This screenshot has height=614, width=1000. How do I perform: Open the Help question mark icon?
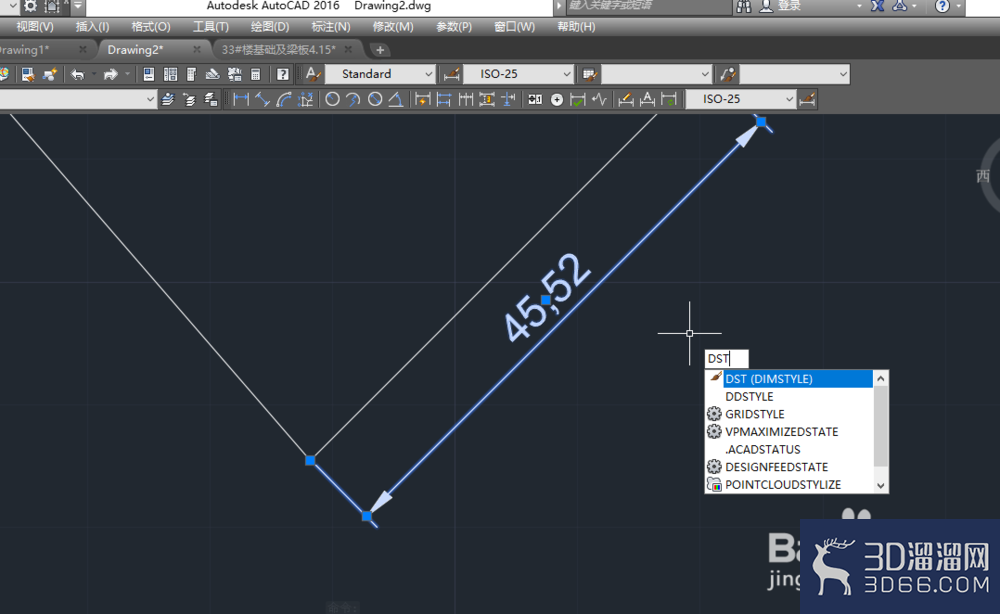tap(283, 75)
